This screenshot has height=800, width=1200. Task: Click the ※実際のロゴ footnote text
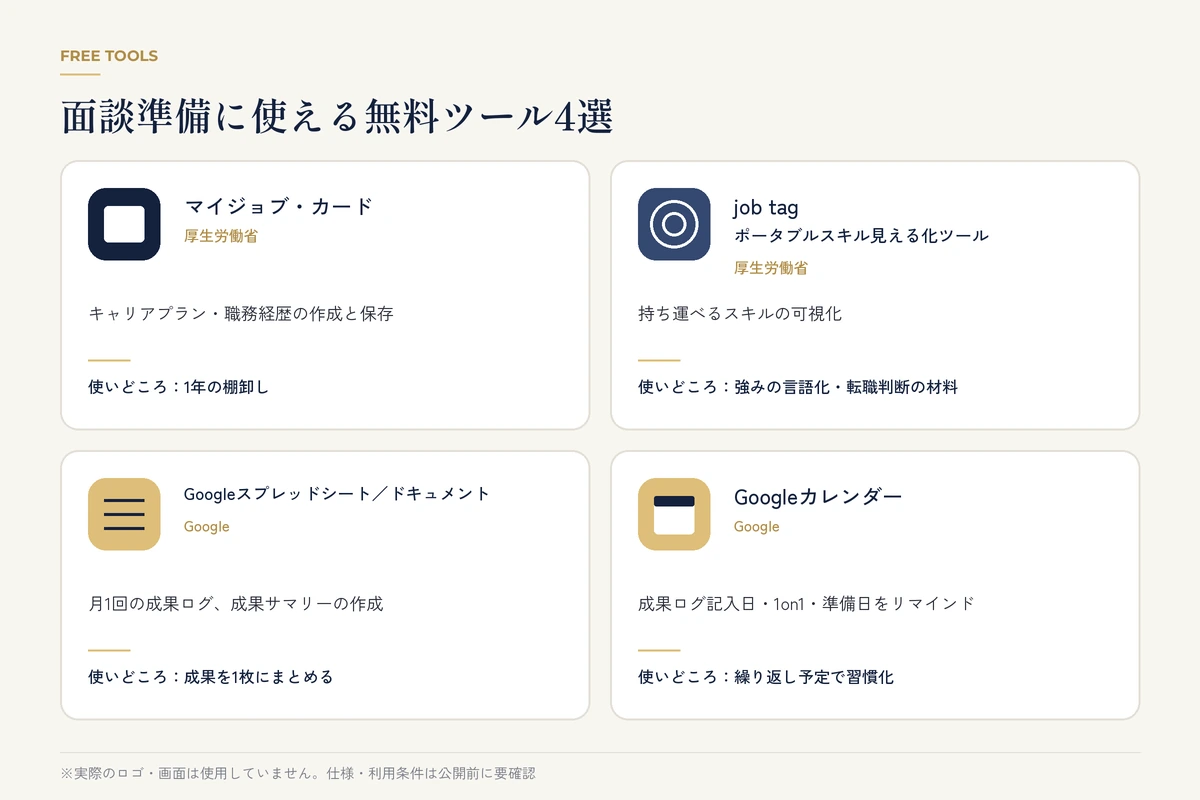pyautogui.click(x=298, y=774)
